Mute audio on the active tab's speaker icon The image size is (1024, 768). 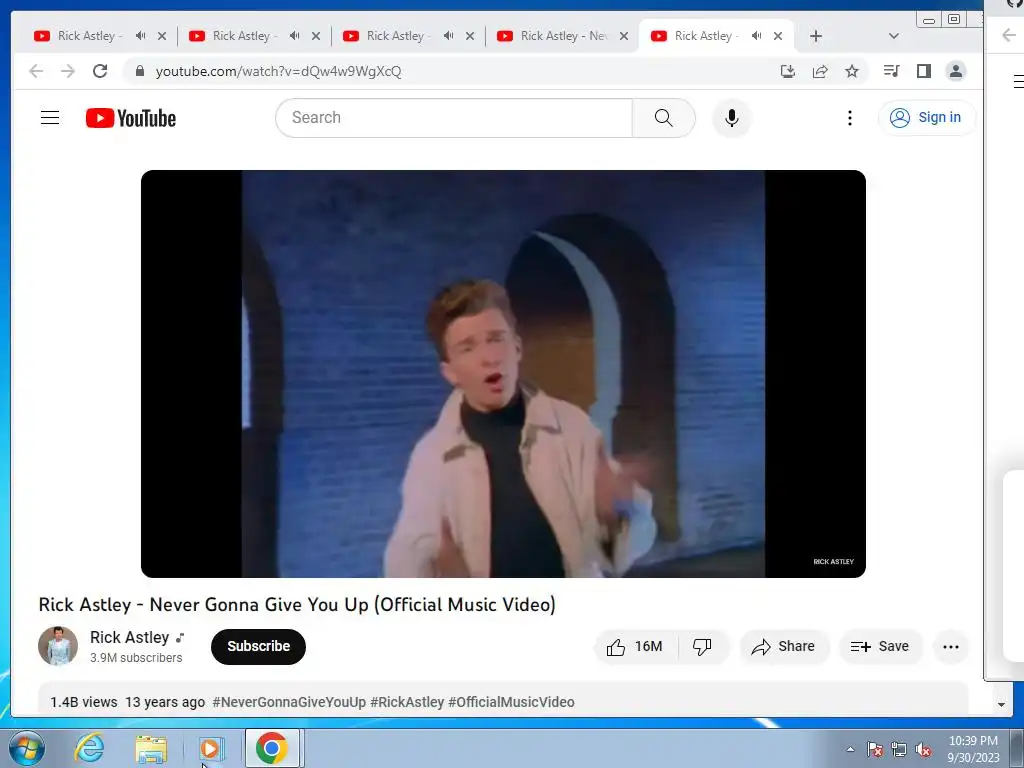click(757, 36)
